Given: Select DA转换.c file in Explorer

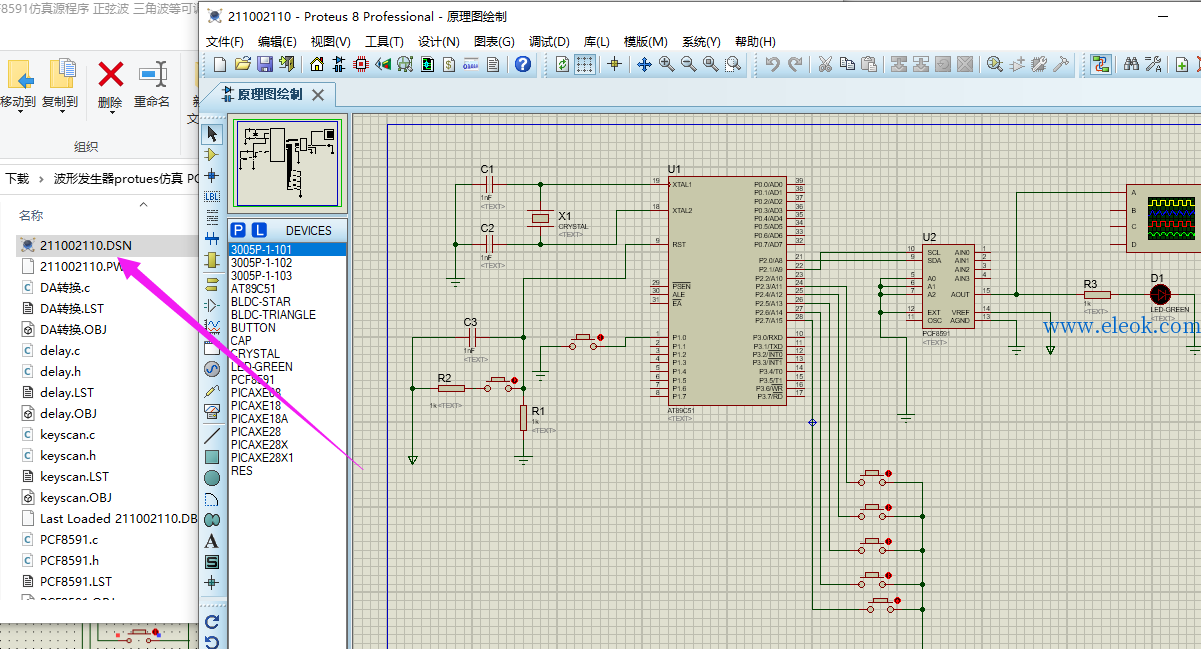Looking at the screenshot, I should coord(65,287).
